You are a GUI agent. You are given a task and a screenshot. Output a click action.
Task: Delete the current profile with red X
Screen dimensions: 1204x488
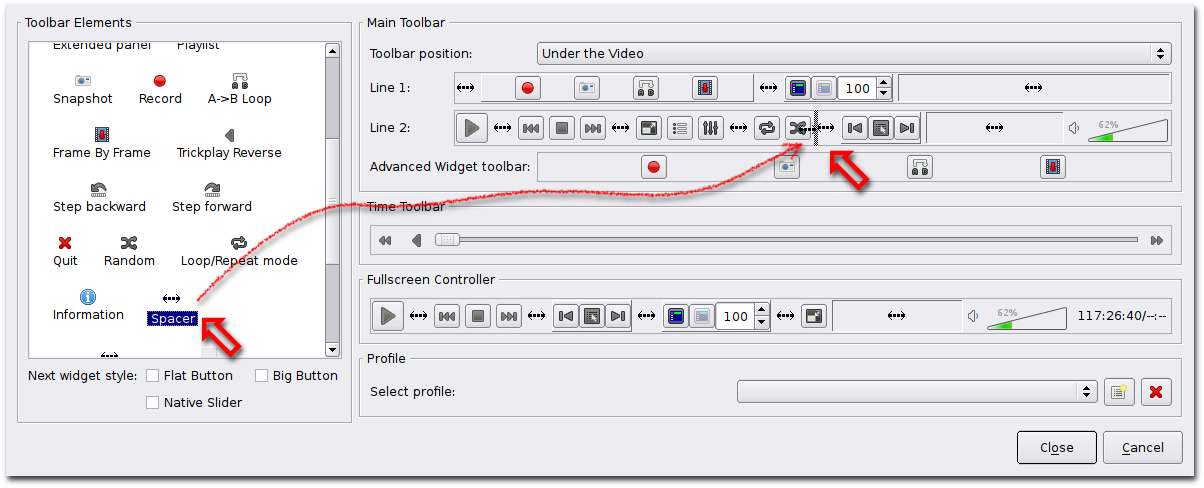1156,392
